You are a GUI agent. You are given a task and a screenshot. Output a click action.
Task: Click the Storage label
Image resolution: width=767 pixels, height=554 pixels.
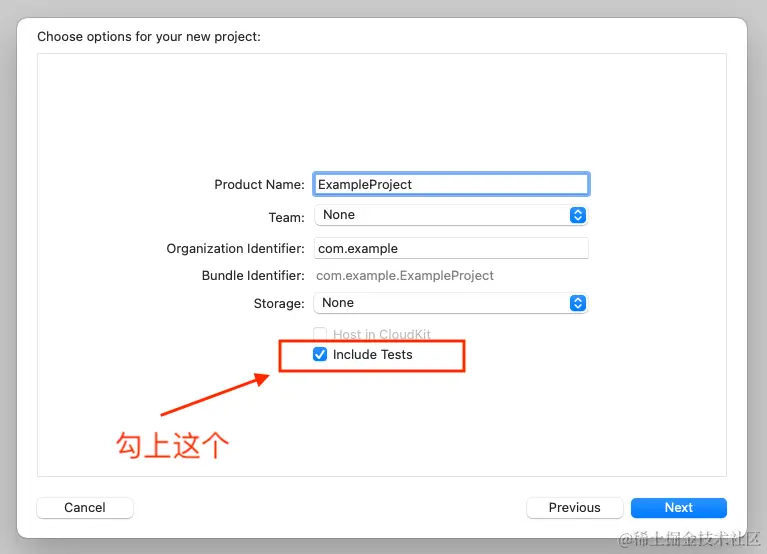click(x=279, y=304)
